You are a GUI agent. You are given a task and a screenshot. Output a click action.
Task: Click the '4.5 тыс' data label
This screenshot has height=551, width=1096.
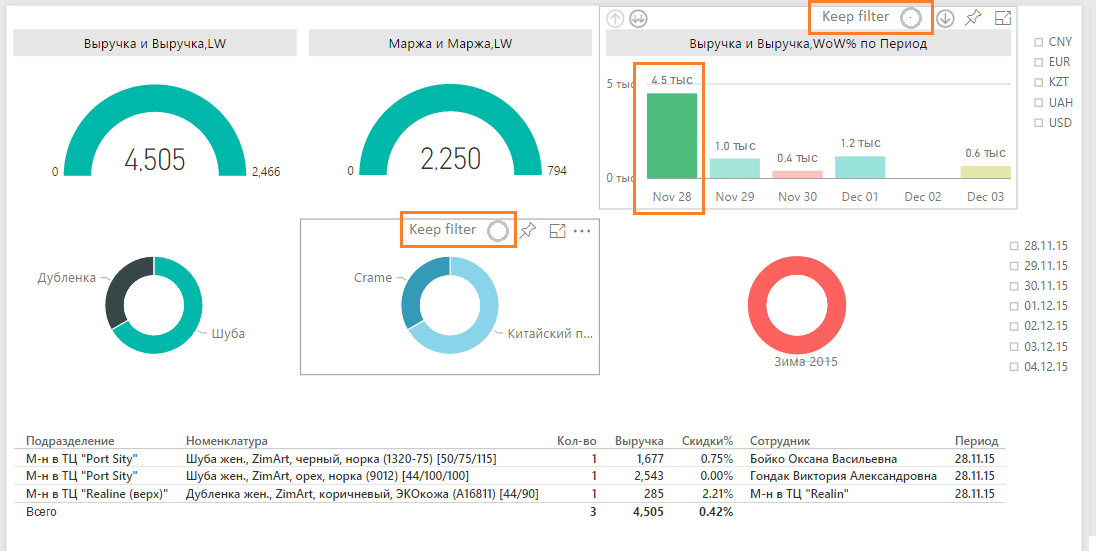click(672, 80)
